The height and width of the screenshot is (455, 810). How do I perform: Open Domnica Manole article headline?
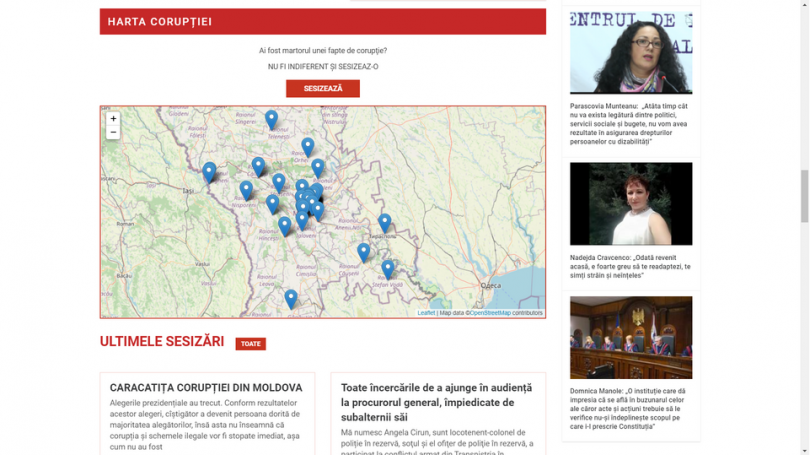click(628, 409)
